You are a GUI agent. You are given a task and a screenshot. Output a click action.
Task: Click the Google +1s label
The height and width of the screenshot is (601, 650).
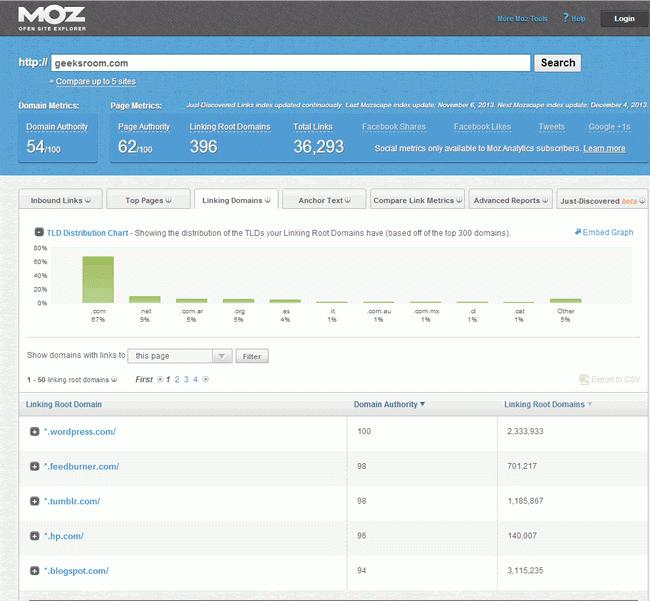click(x=609, y=127)
